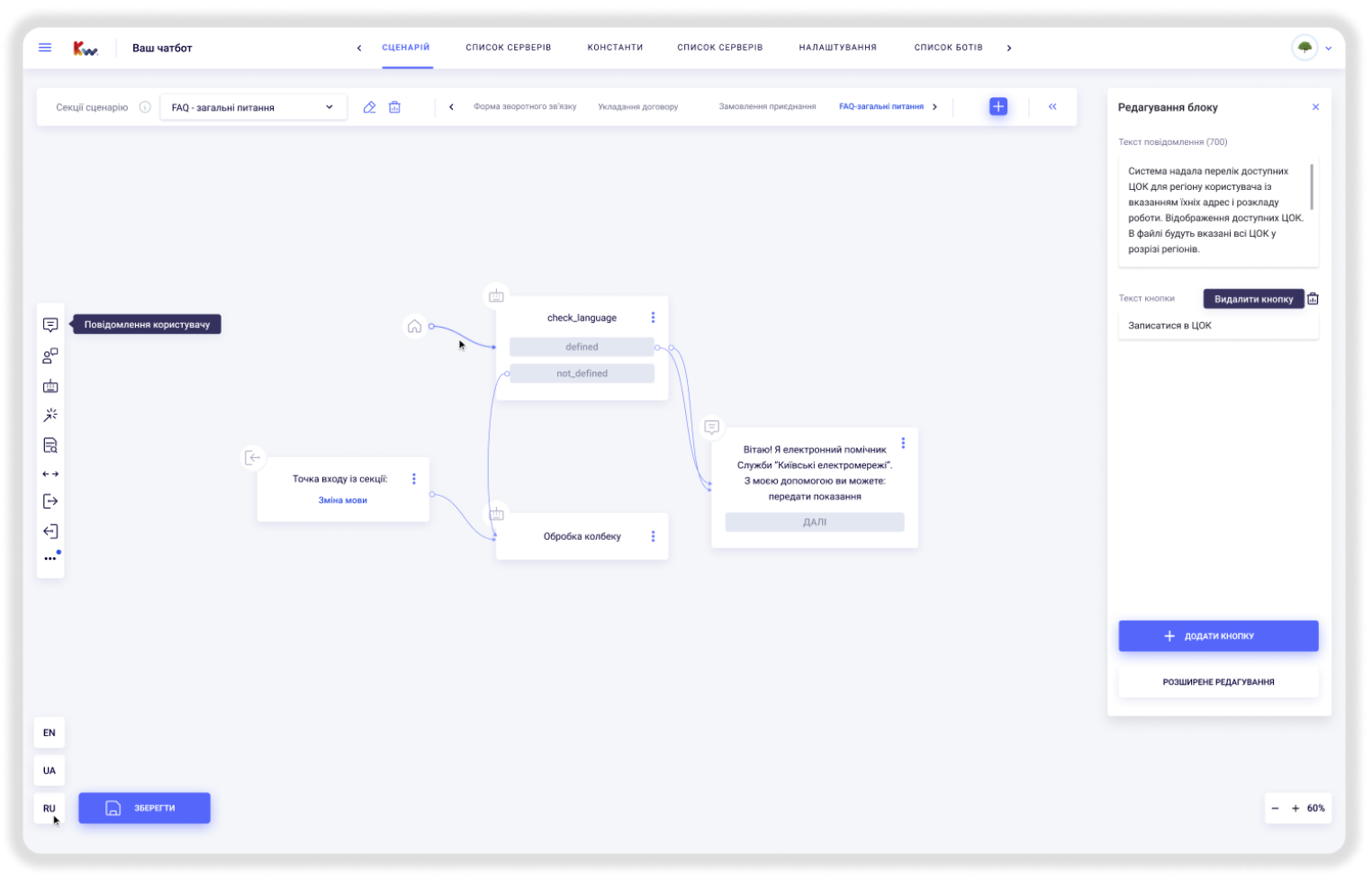Screen dimensions: 1372x882
Task: Click the 60% zoom level value
Action: click(1315, 809)
